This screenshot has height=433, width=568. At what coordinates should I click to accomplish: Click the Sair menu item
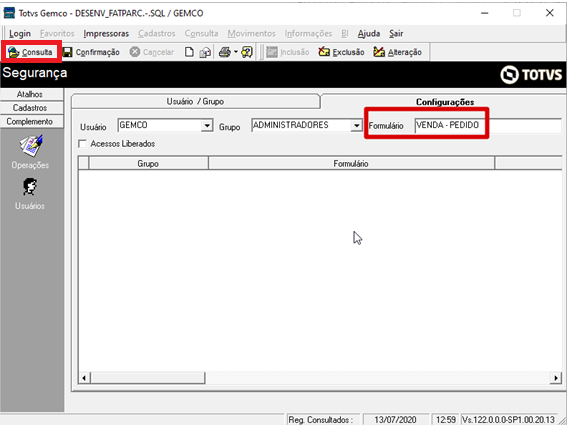pos(396,34)
